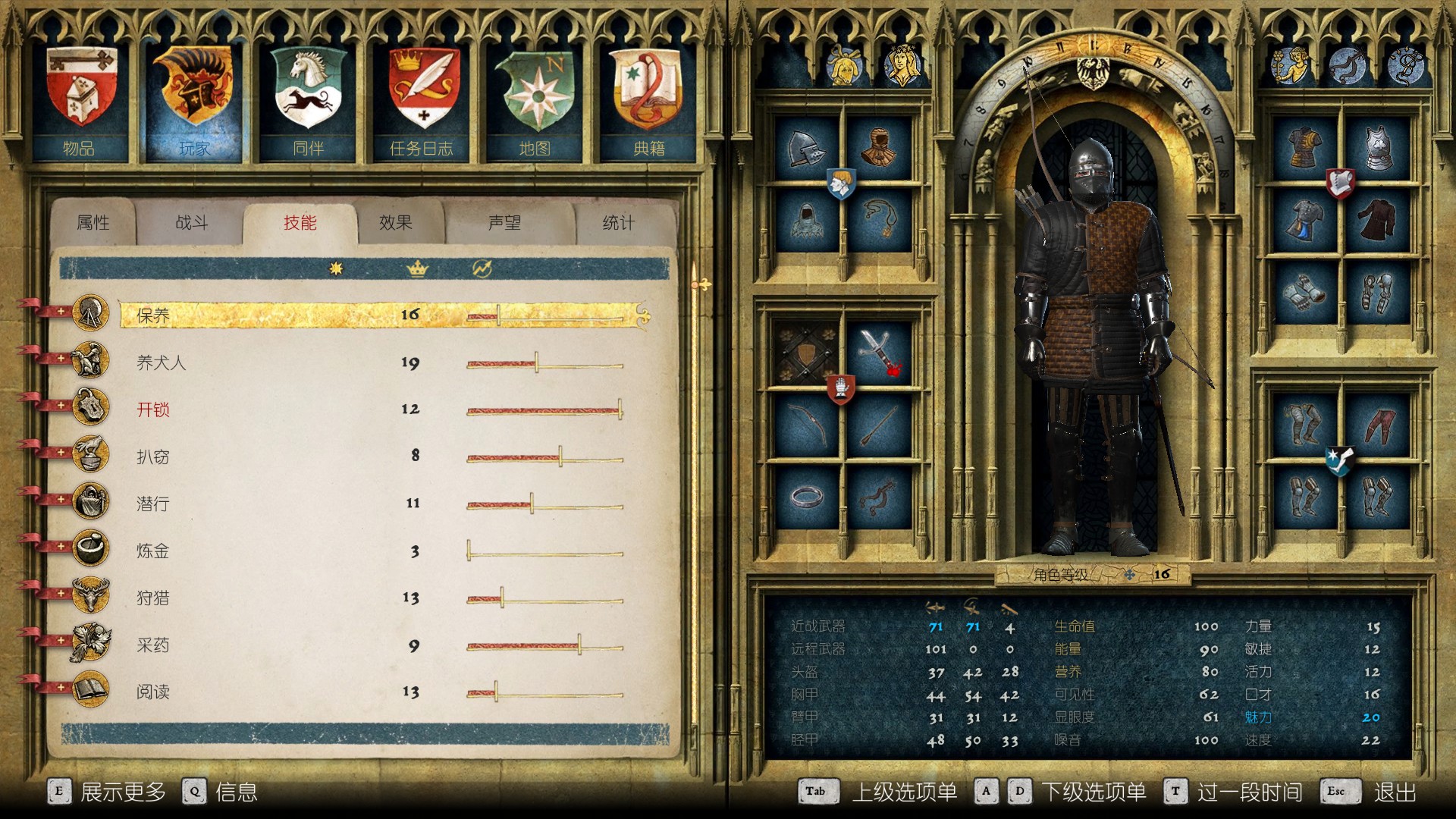Viewport: 1456px width, 819px height.
Task: Select the necklace equipment slot
Action: coord(879,221)
